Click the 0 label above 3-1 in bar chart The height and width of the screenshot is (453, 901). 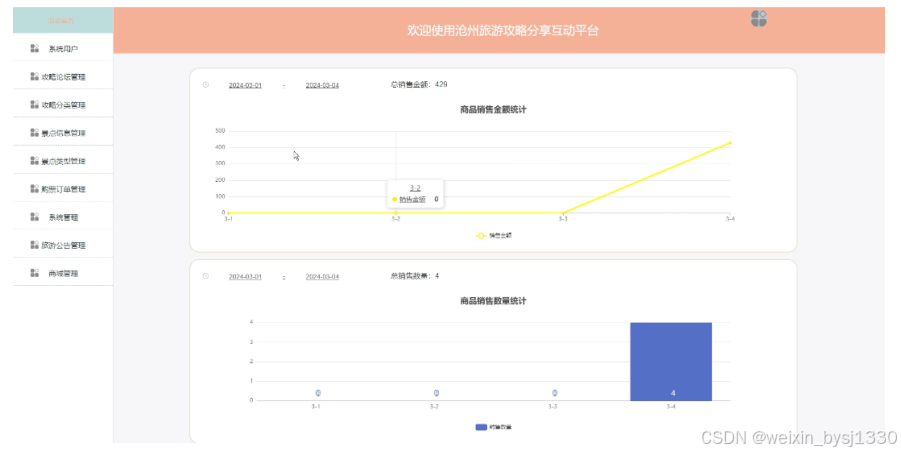pos(318,393)
